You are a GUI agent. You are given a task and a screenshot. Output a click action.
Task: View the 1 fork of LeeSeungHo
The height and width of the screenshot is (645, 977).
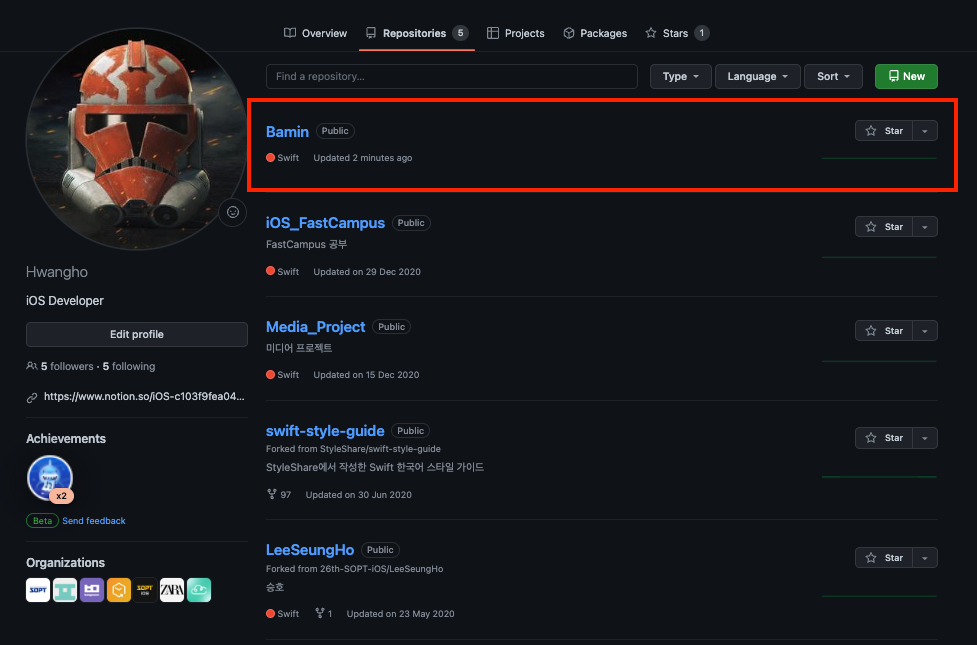(323, 614)
